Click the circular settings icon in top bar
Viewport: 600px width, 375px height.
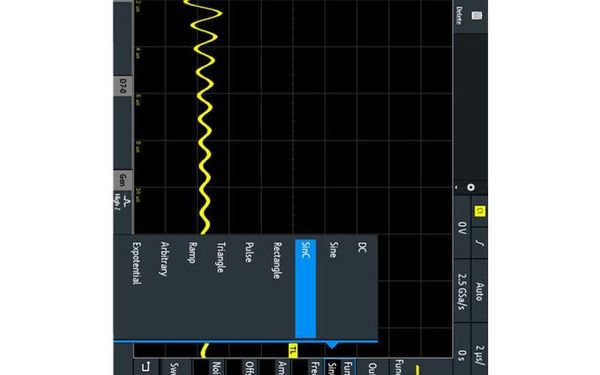tap(471, 187)
